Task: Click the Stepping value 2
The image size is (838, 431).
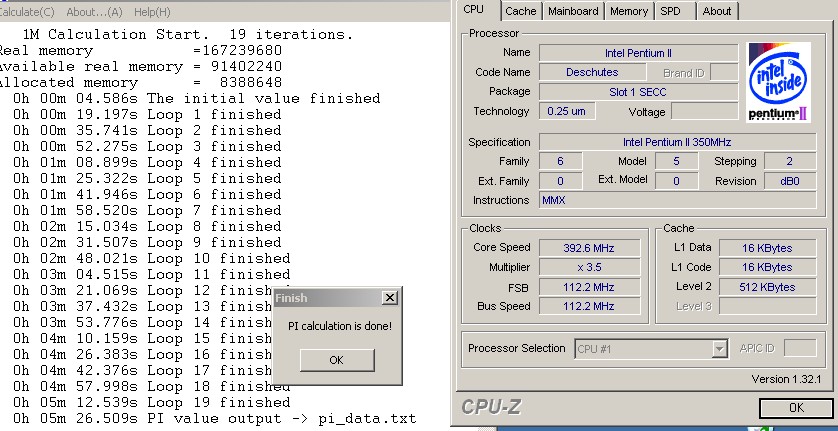Action: [790, 161]
